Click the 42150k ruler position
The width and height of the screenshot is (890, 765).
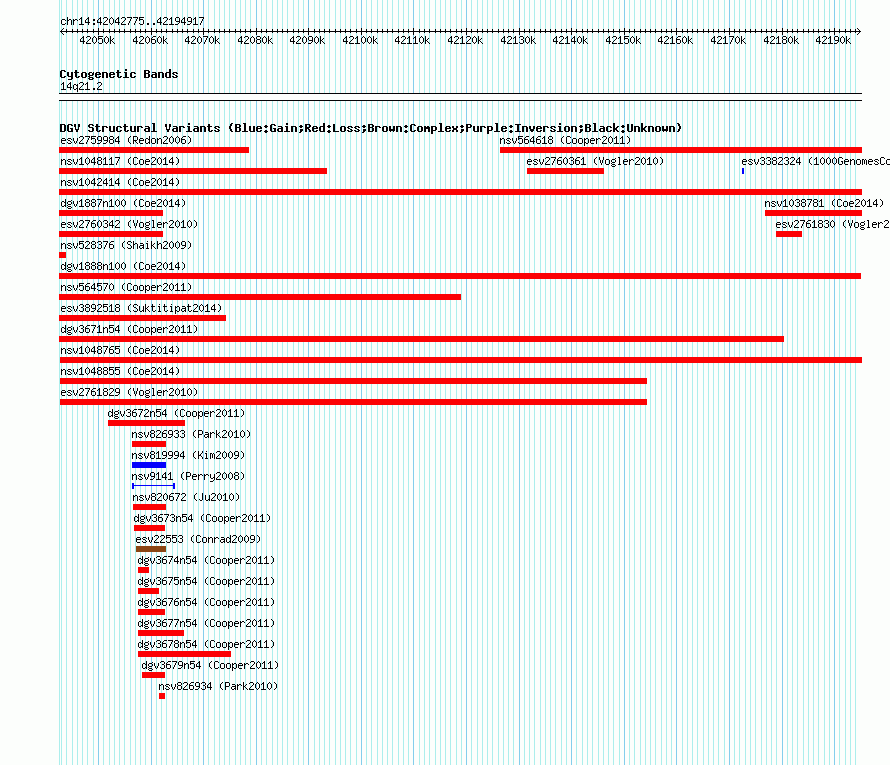click(623, 40)
